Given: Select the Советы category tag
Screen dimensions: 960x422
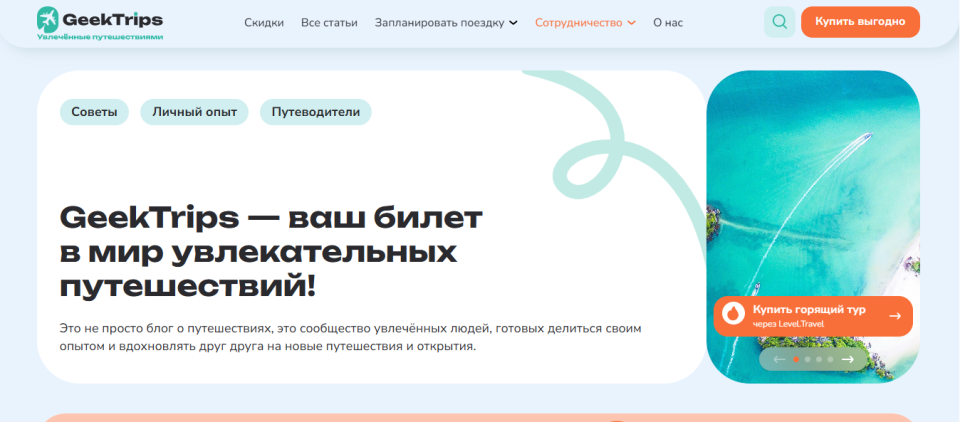Looking at the screenshot, I should click(x=94, y=112).
